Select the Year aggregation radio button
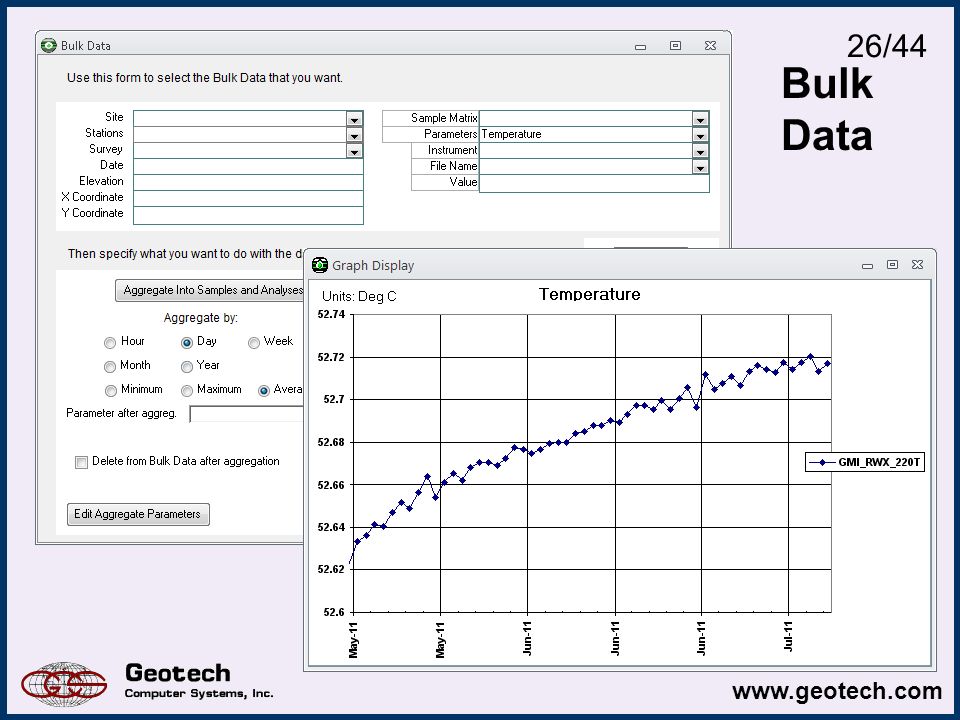 (187, 367)
